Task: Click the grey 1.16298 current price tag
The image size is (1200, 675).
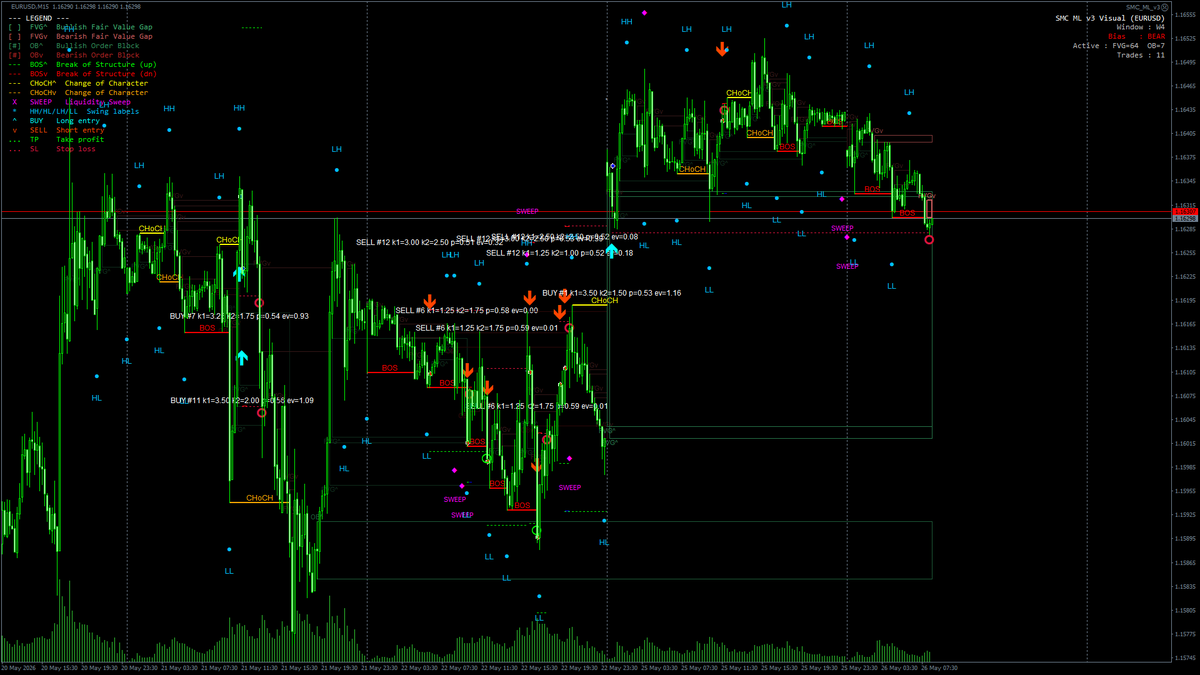Action: coord(1185,218)
